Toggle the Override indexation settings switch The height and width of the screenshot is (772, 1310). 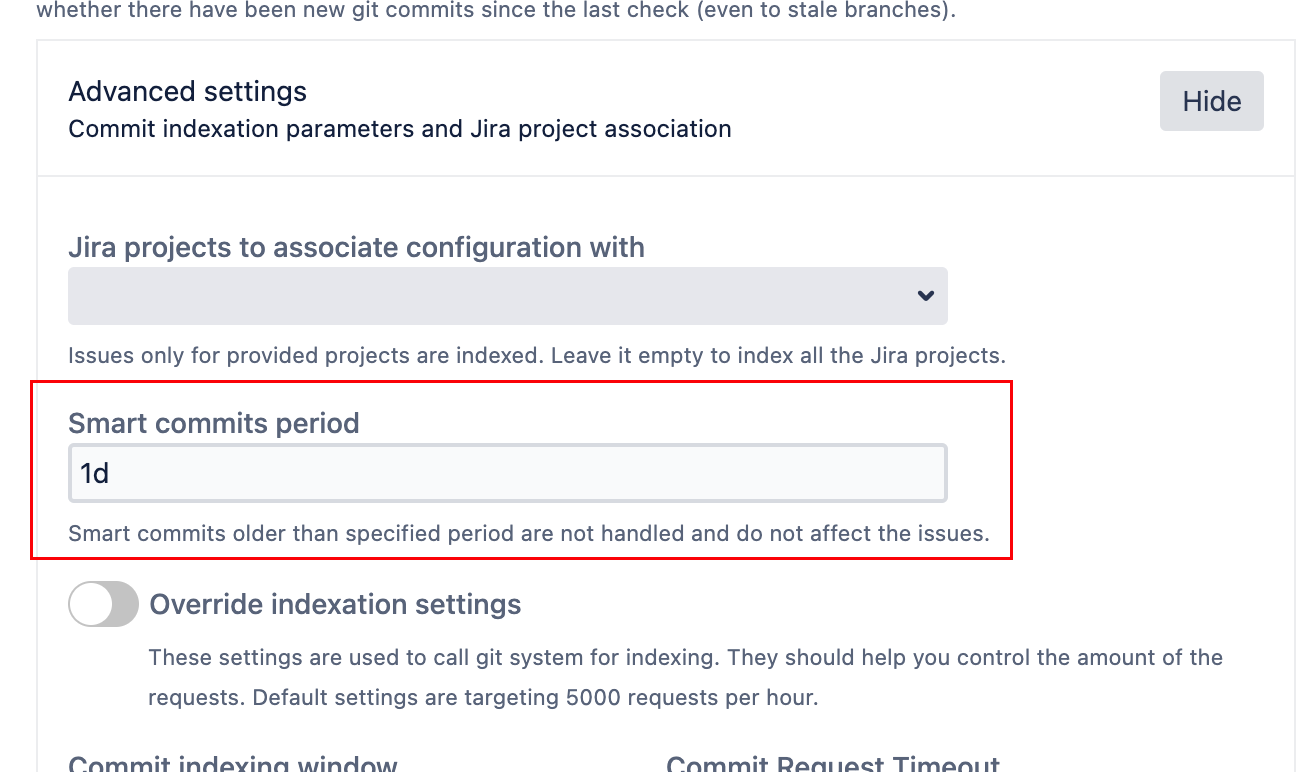click(103, 604)
